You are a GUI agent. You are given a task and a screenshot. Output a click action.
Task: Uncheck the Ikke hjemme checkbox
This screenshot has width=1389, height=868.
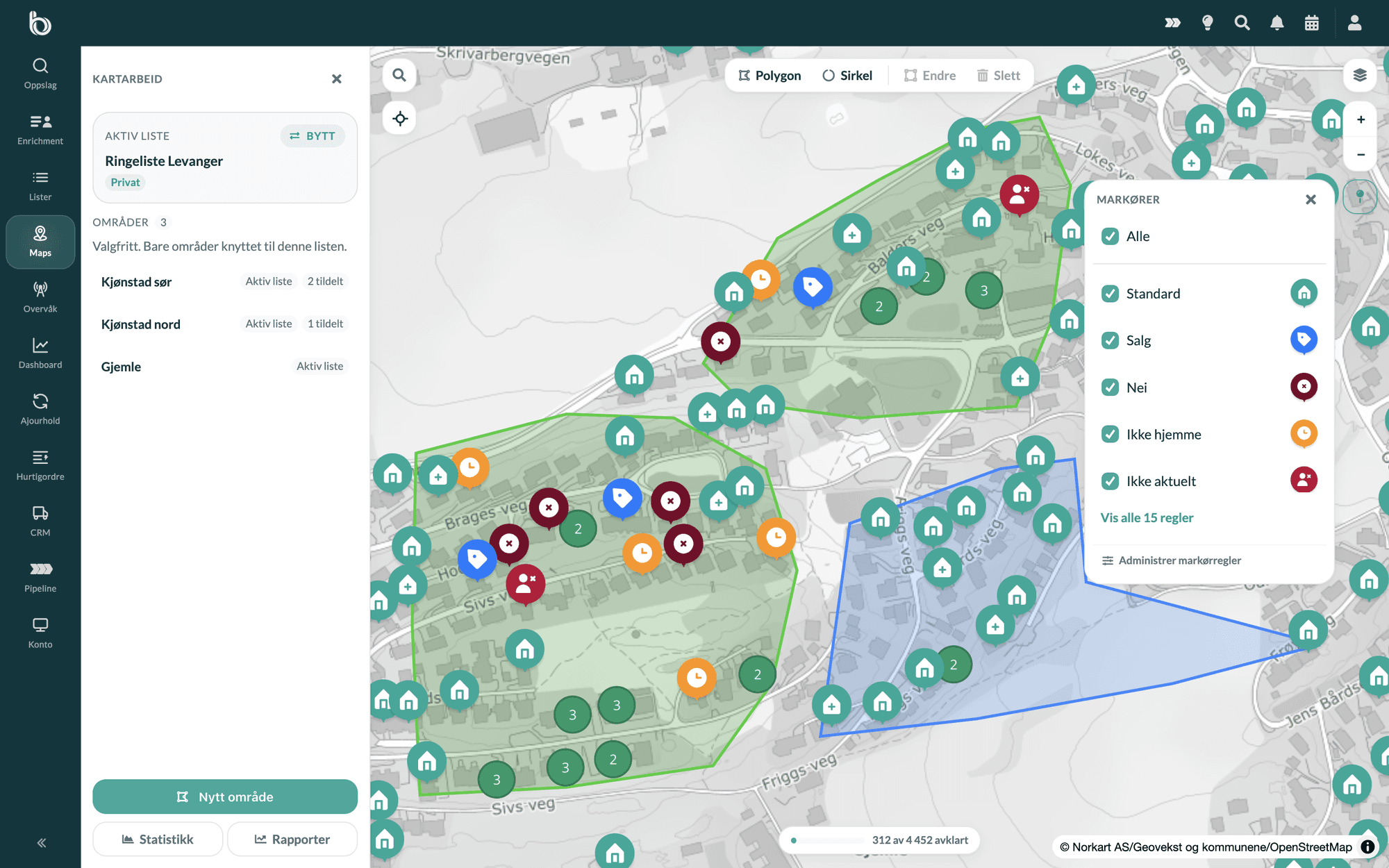[1110, 434]
